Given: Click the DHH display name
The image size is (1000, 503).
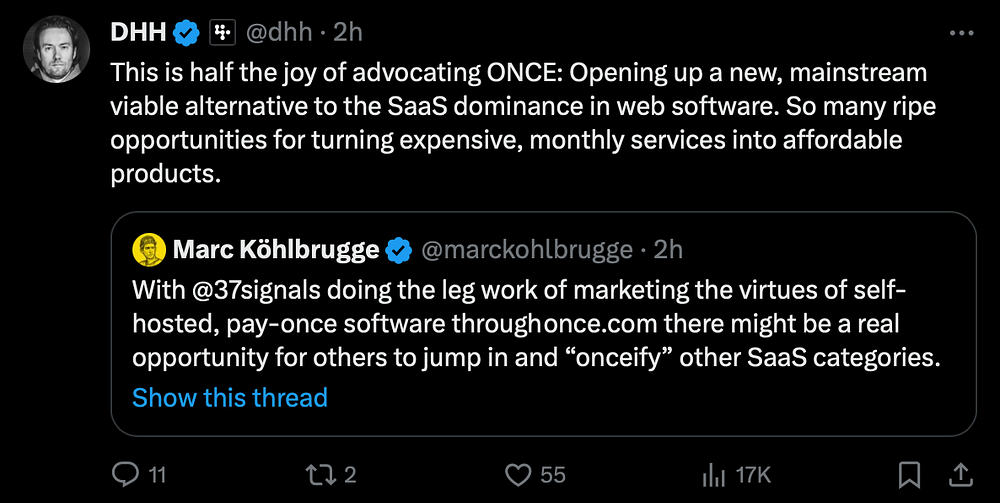Looking at the screenshot, I should (x=138, y=33).
